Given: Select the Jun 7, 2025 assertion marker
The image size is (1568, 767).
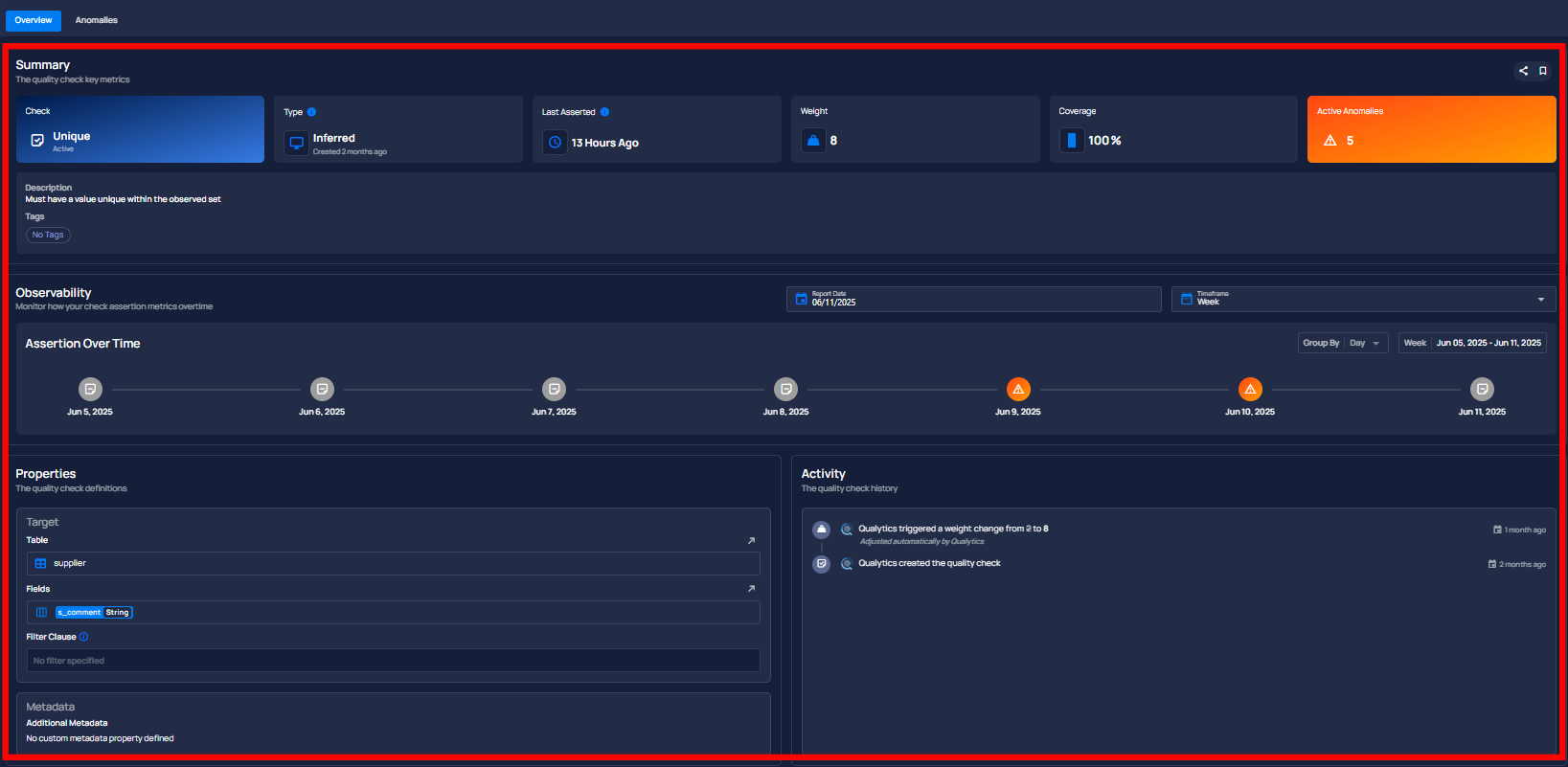Looking at the screenshot, I should [x=554, y=389].
